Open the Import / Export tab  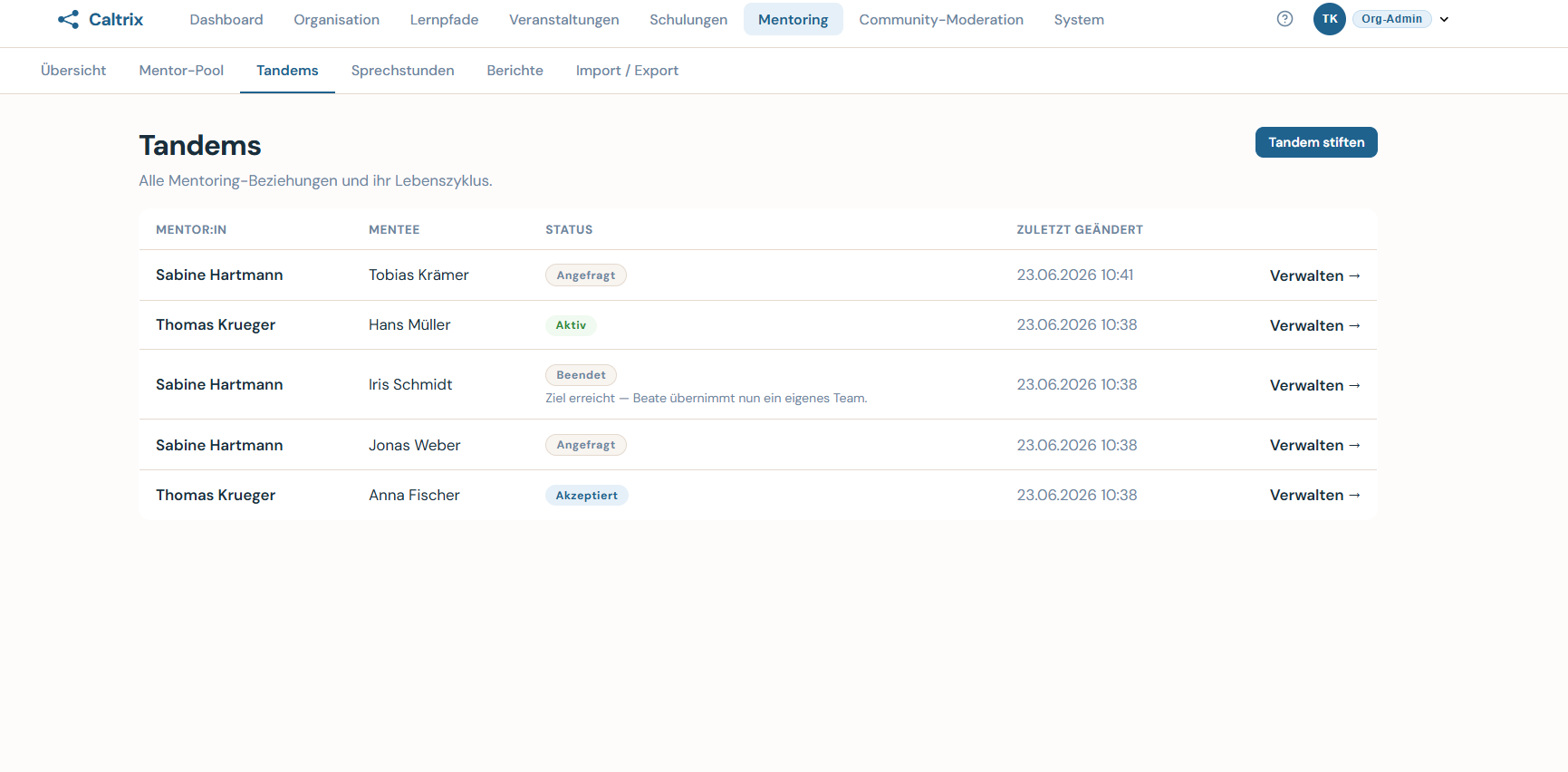(627, 71)
